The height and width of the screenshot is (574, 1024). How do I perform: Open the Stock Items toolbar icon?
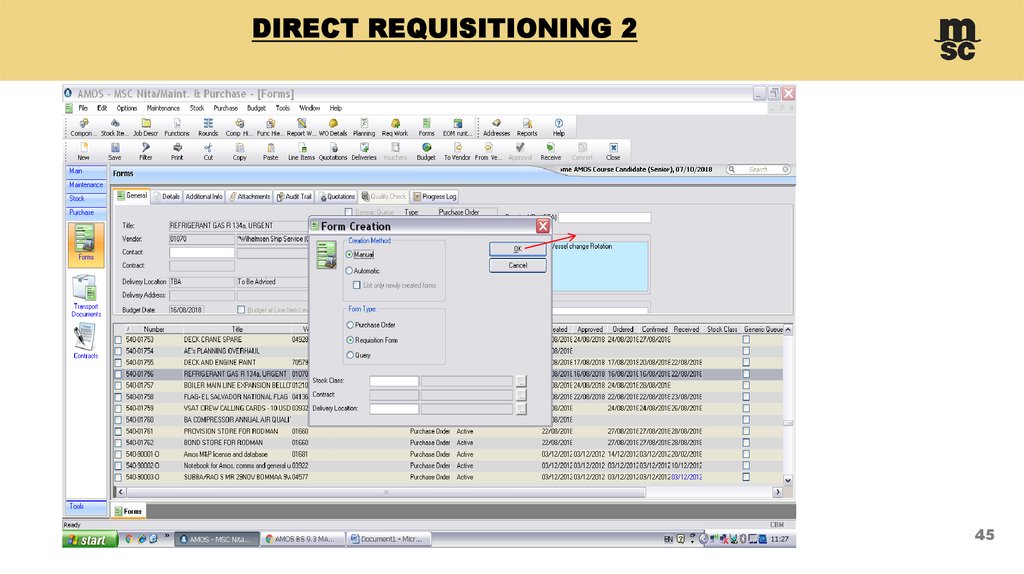pyautogui.click(x=114, y=127)
